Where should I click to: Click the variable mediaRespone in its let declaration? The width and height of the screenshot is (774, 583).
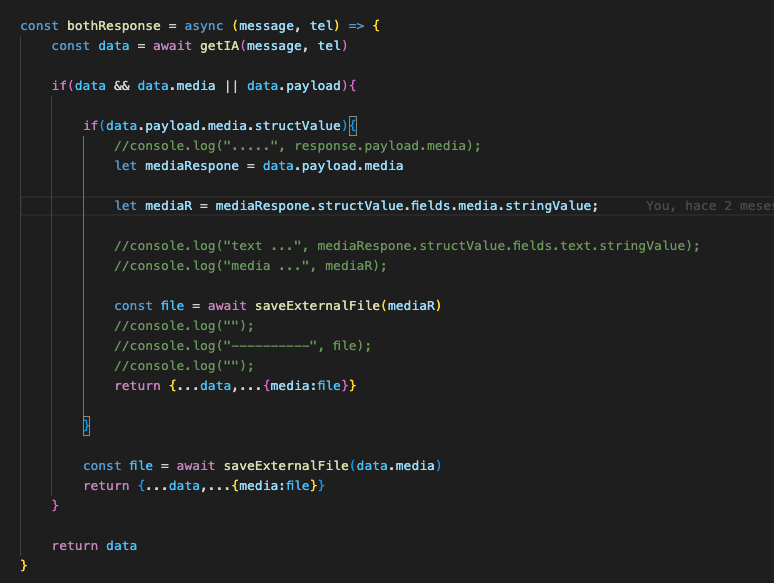point(192,166)
